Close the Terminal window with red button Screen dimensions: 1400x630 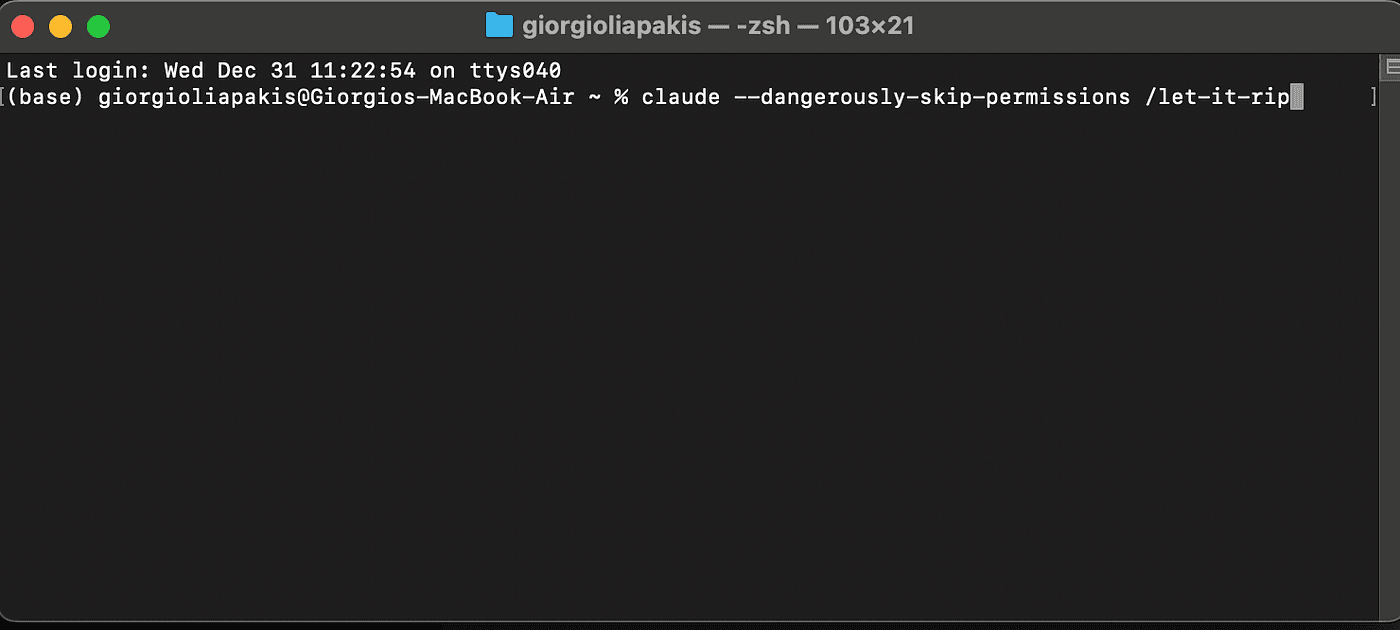point(21,27)
